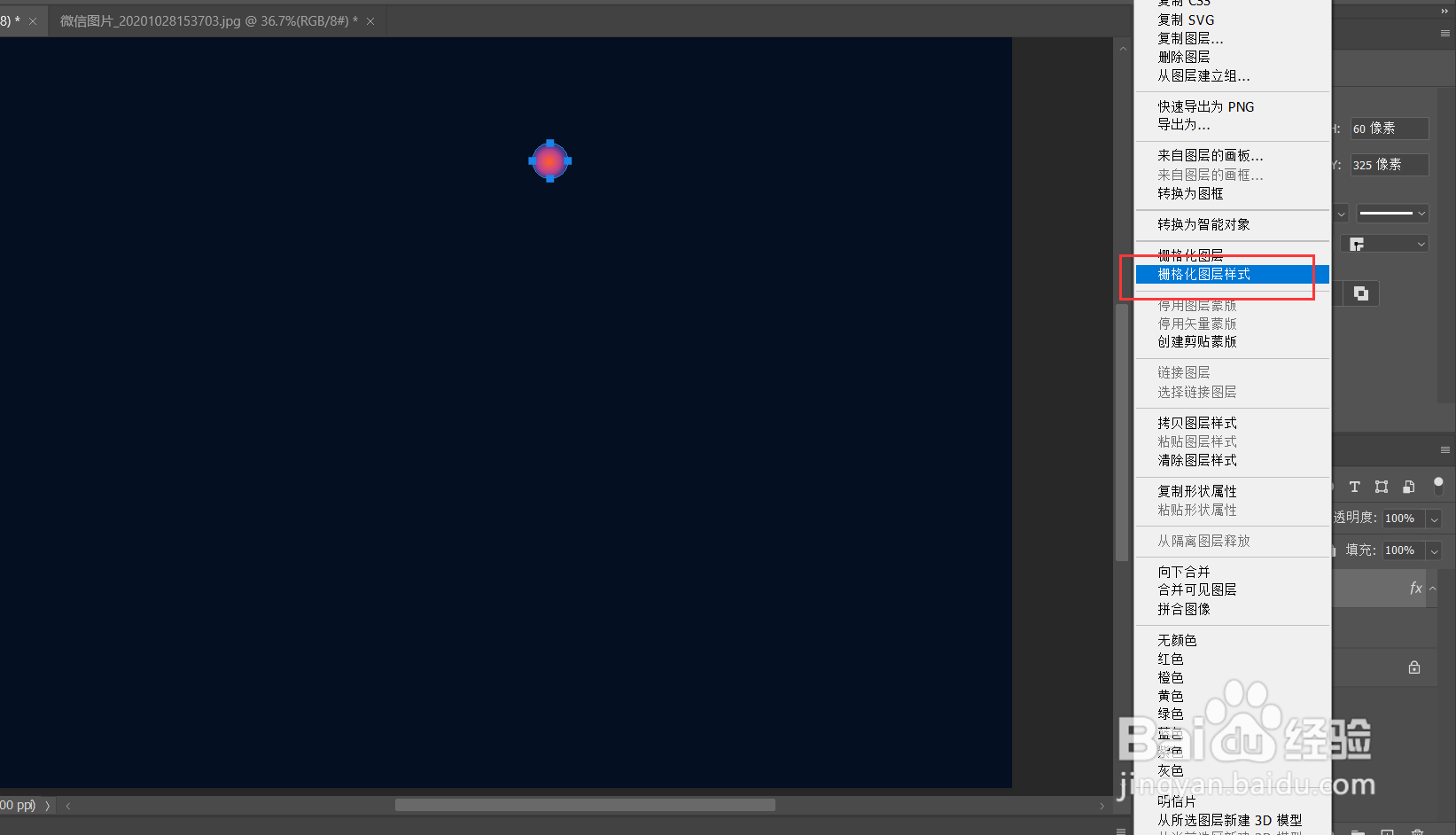Select the gradient ellipse shape on canvas
Screen dimensions: 1456x835
pos(550,161)
